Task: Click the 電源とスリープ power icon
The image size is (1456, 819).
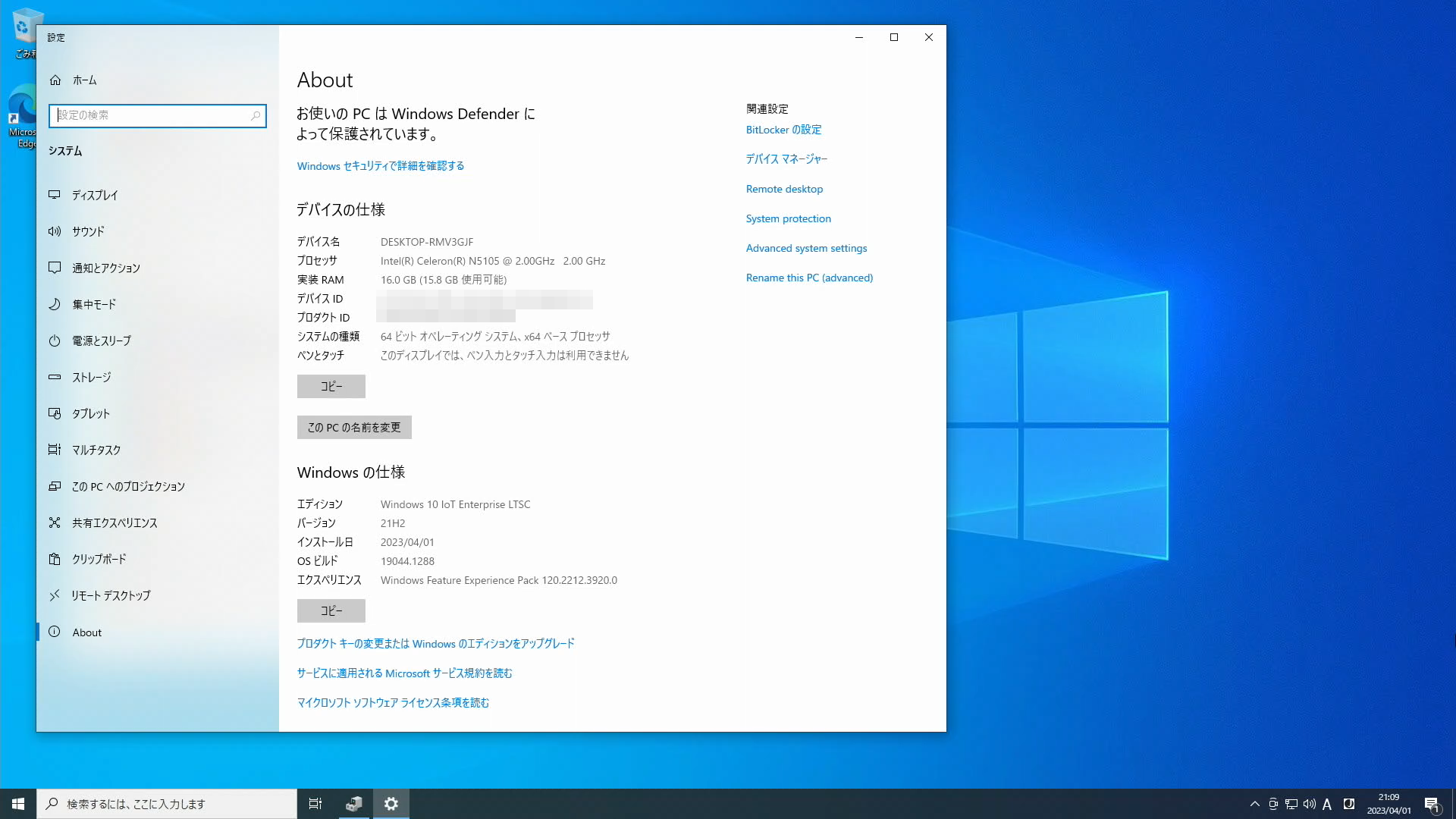Action: [x=55, y=340]
